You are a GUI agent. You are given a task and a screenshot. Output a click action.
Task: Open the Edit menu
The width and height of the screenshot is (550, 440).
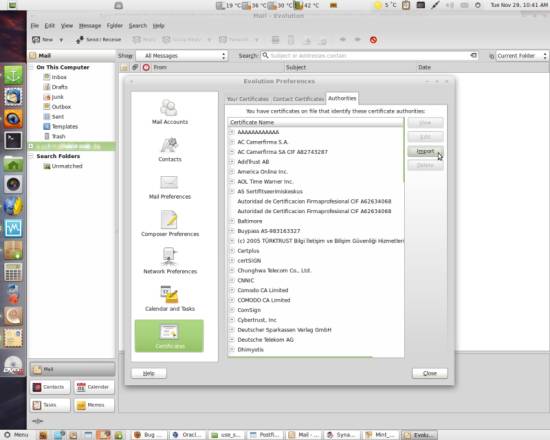pyautogui.click(x=49, y=26)
